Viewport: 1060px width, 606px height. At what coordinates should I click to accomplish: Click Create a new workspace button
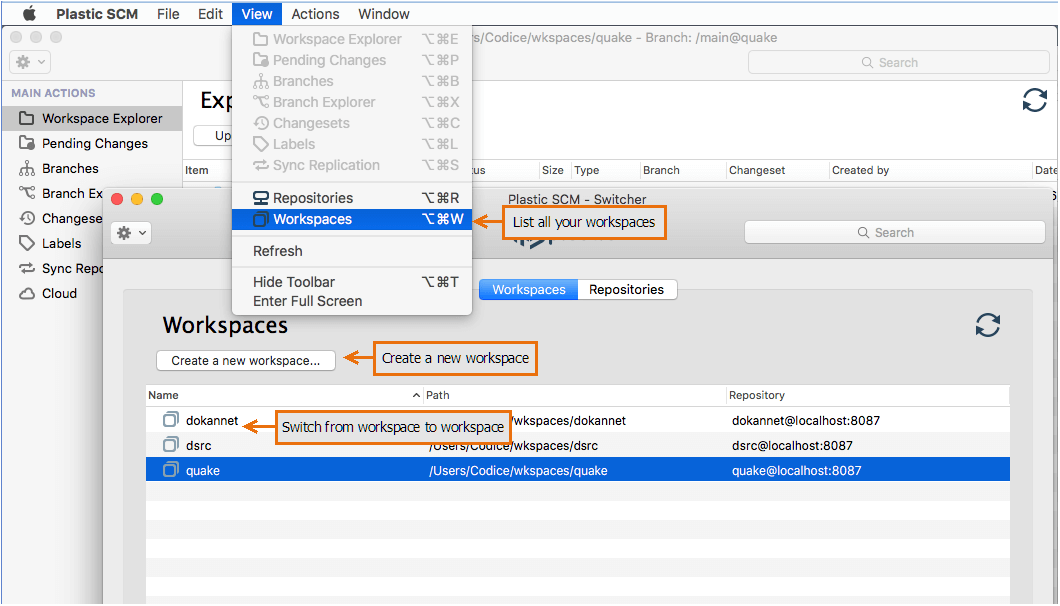246,360
